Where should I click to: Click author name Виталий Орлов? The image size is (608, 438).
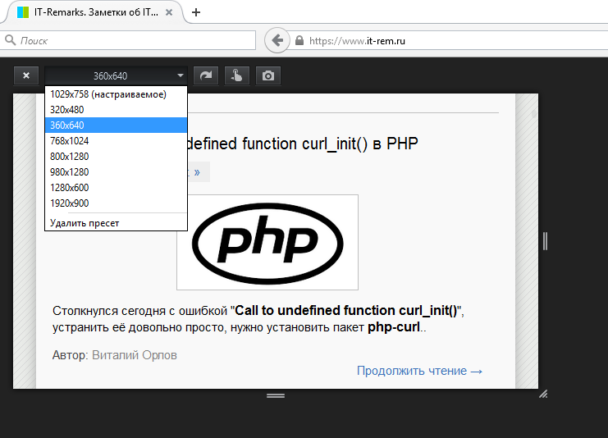click(x=135, y=355)
